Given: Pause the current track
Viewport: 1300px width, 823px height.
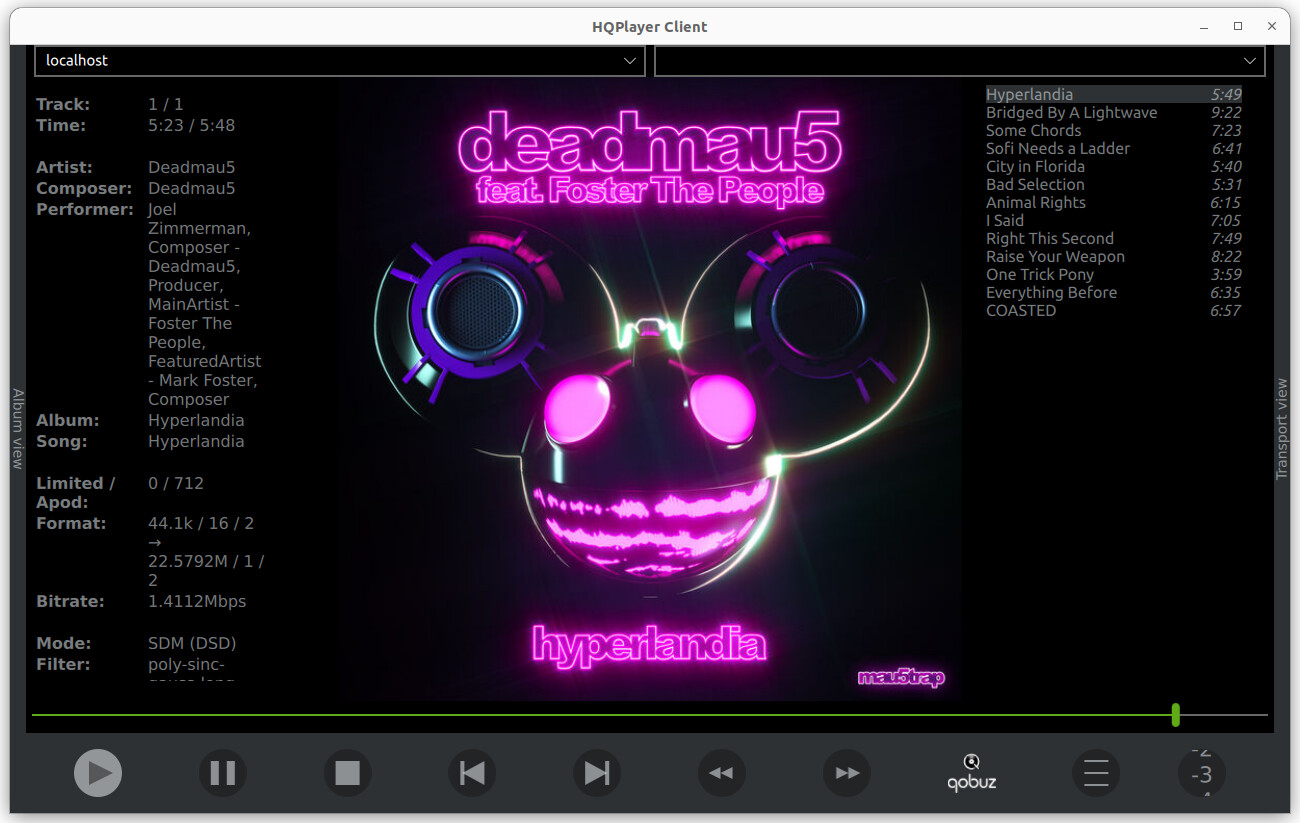Looking at the screenshot, I should click(x=223, y=773).
